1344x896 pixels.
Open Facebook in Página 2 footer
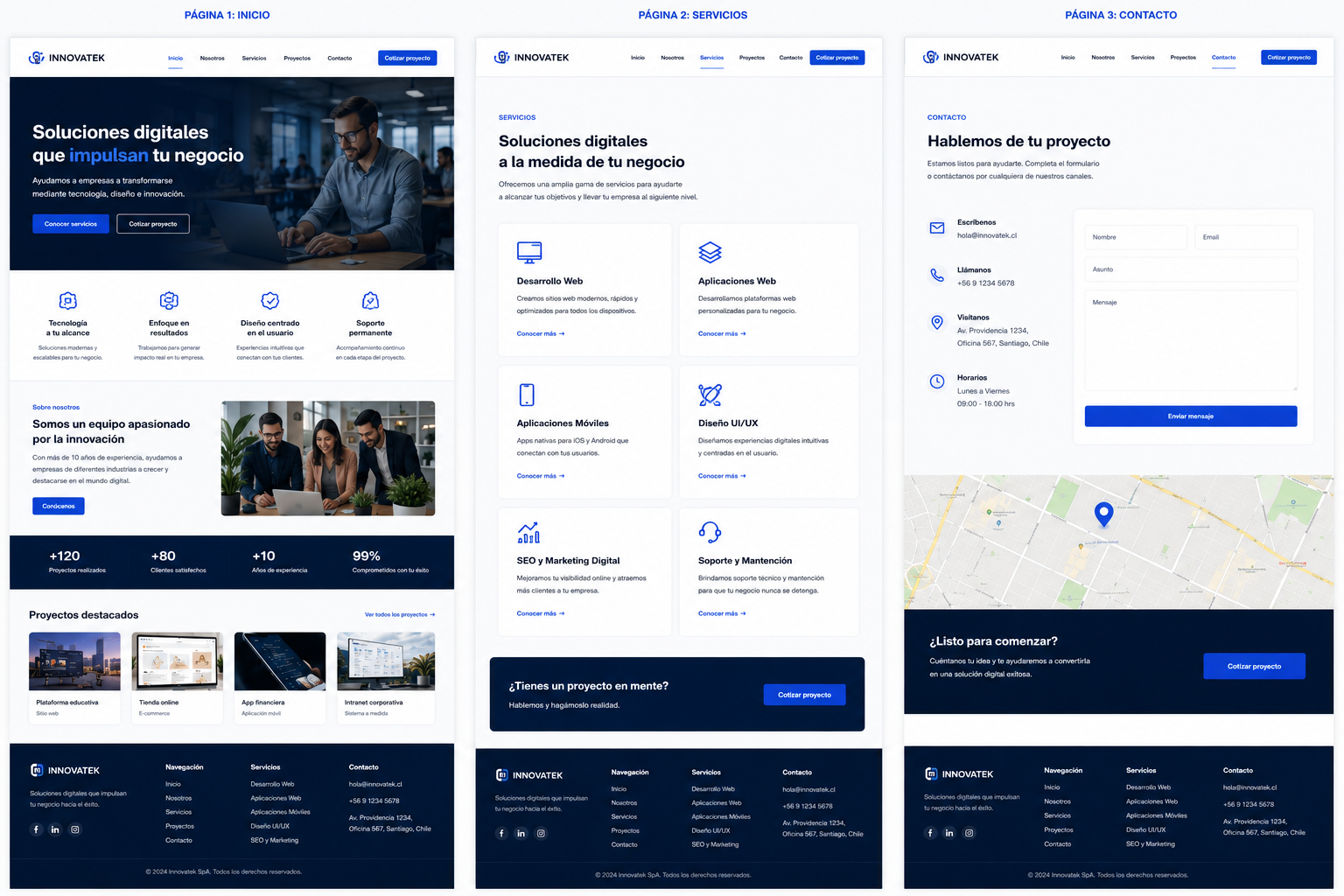click(x=501, y=833)
